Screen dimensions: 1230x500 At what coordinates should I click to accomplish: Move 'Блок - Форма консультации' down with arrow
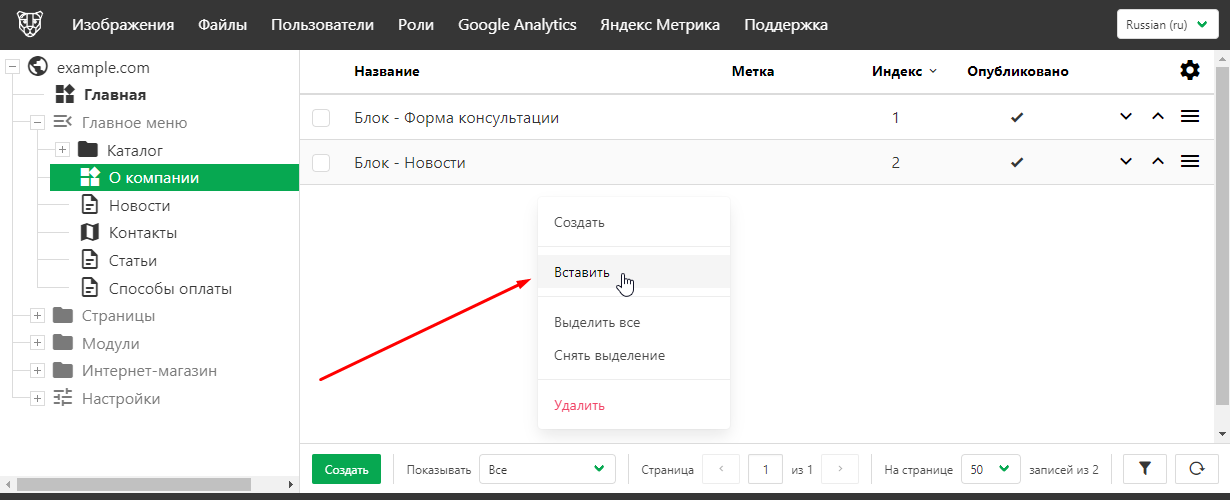(x=1126, y=117)
